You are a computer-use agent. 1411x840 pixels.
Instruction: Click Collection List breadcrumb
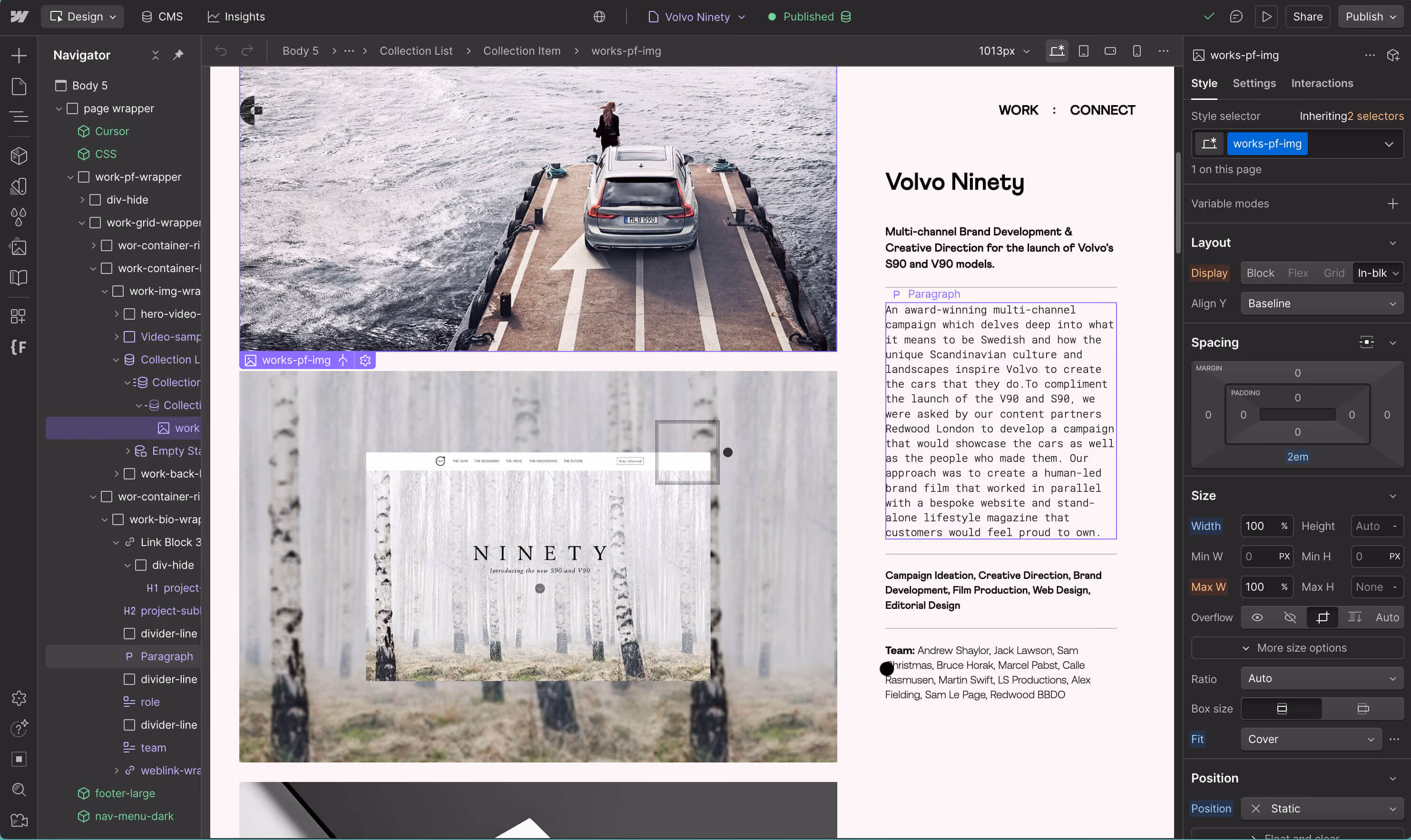point(416,51)
